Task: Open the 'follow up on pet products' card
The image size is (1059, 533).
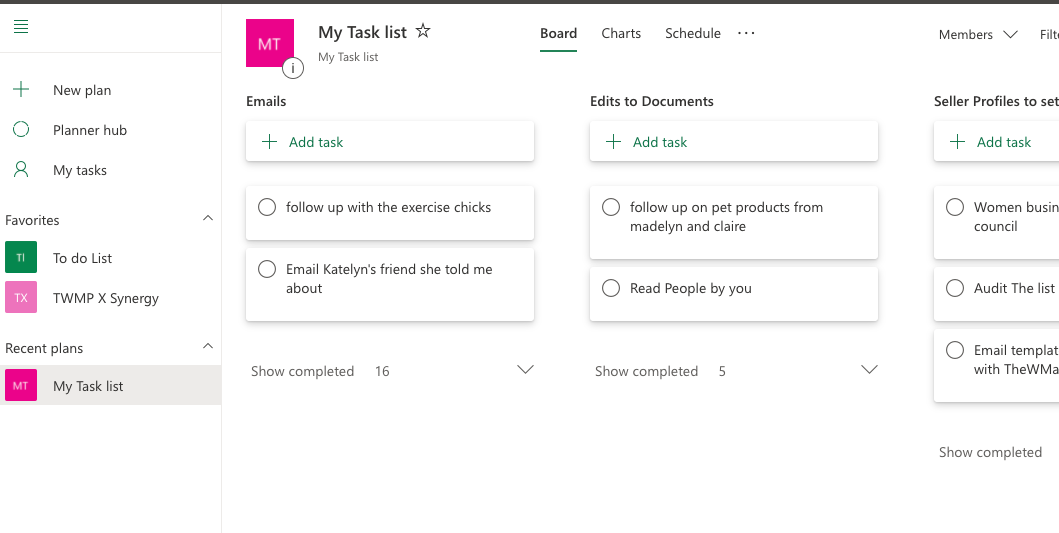Action: point(733,222)
